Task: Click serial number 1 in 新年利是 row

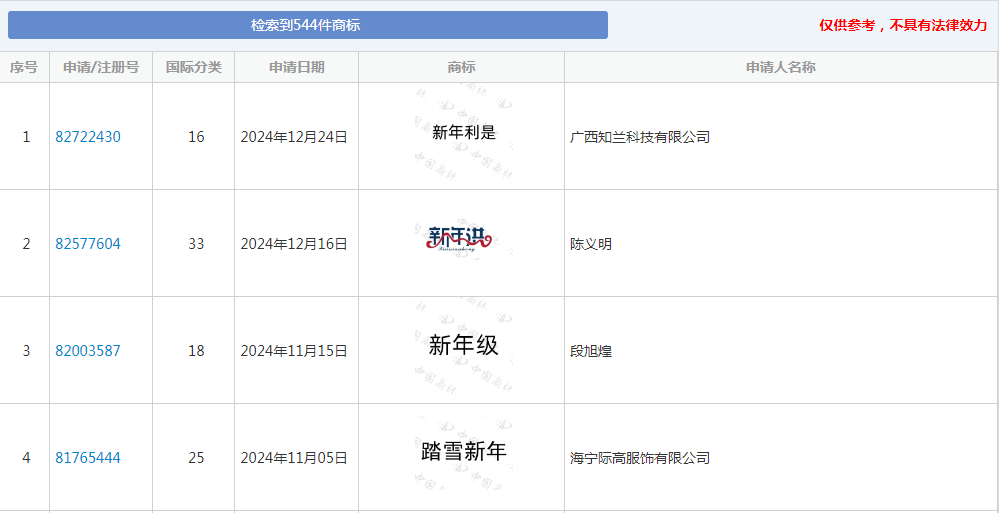Action: [x=26, y=137]
